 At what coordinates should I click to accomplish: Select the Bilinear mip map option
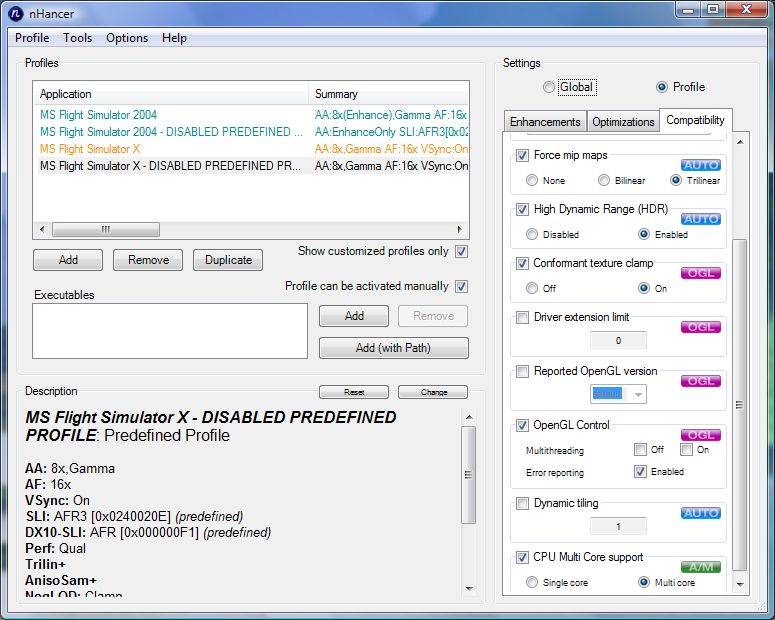click(604, 181)
